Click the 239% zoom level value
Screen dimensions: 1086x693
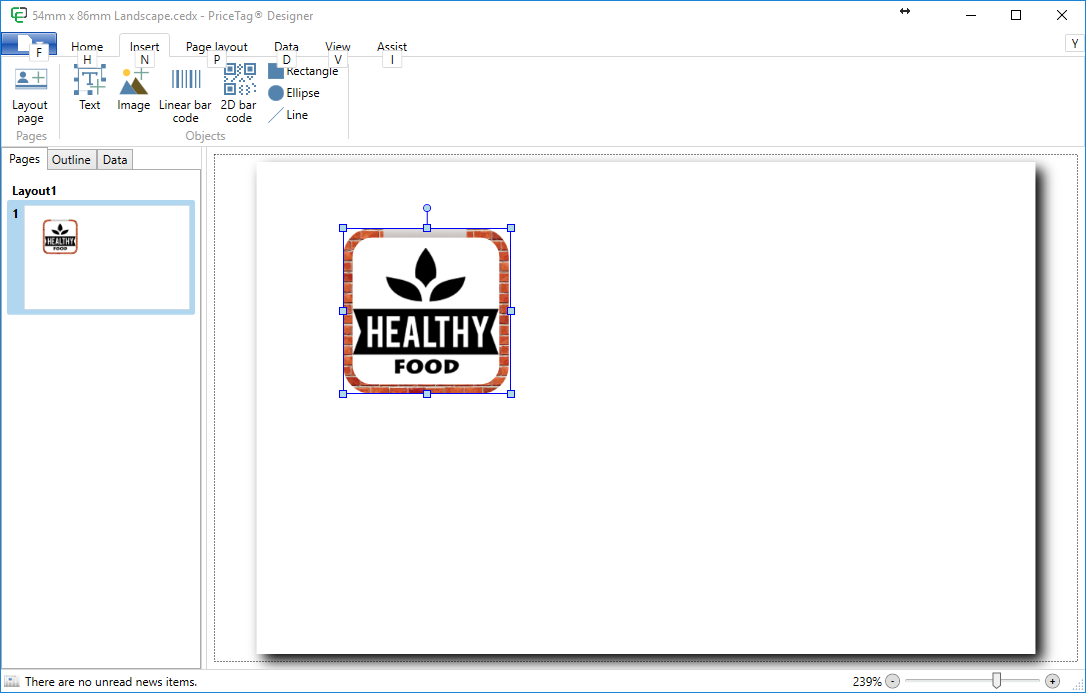coord(867,682)
